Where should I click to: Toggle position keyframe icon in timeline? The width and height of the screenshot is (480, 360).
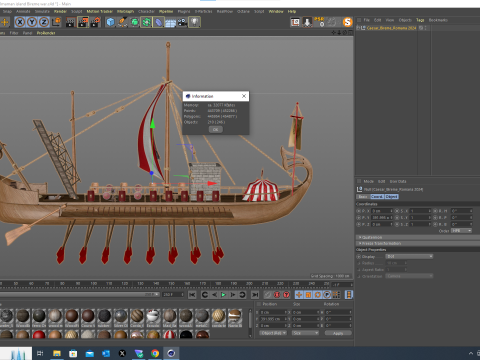point(299,295)
